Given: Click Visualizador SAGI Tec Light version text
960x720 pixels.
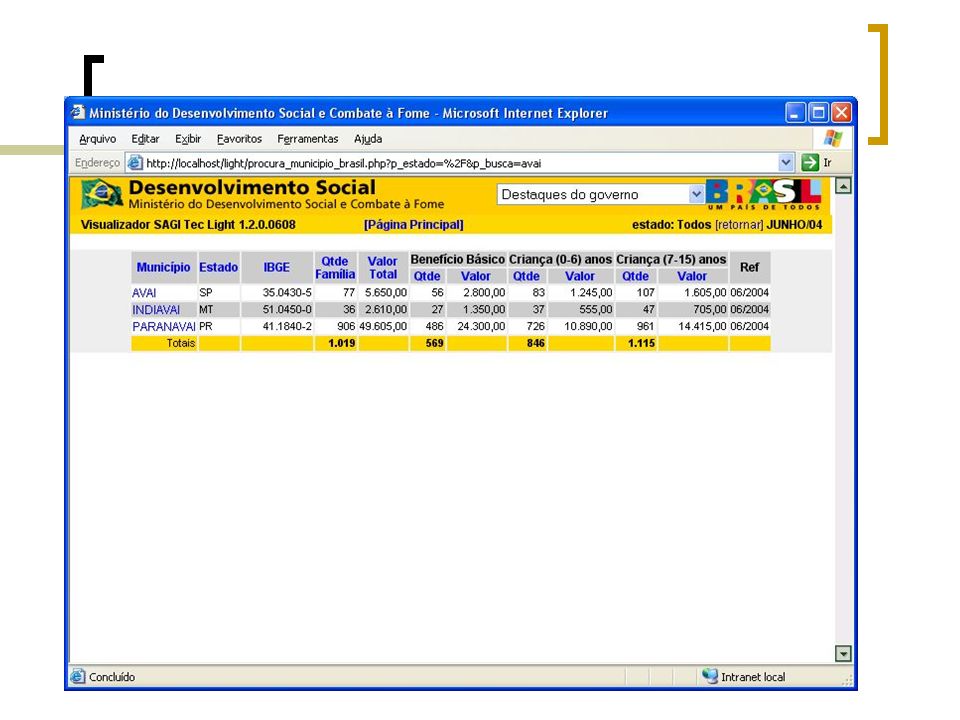Looking at the screenshot, I should (x=188, y=225).
